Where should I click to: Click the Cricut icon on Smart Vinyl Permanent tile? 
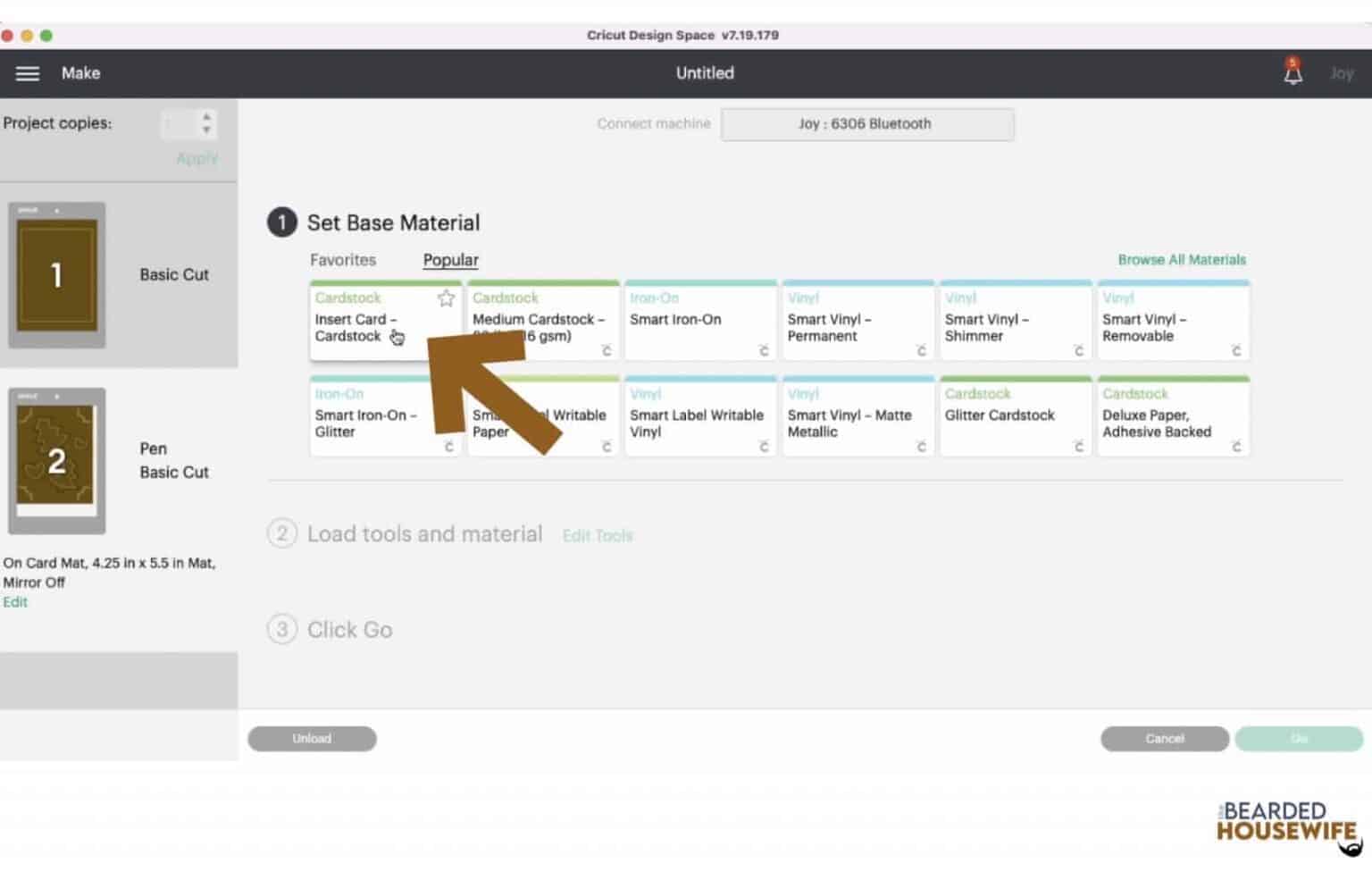coord(921,350)
